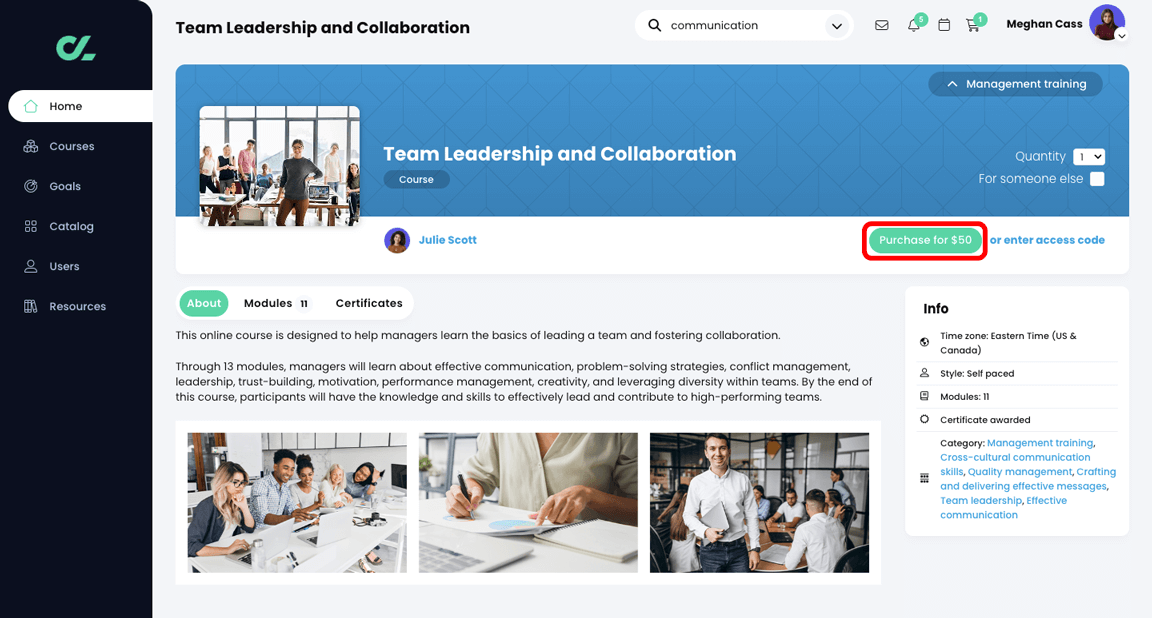Switch to the Certificates tab
This screenshot has width=1152, height=618.
(x=369, y=303)
